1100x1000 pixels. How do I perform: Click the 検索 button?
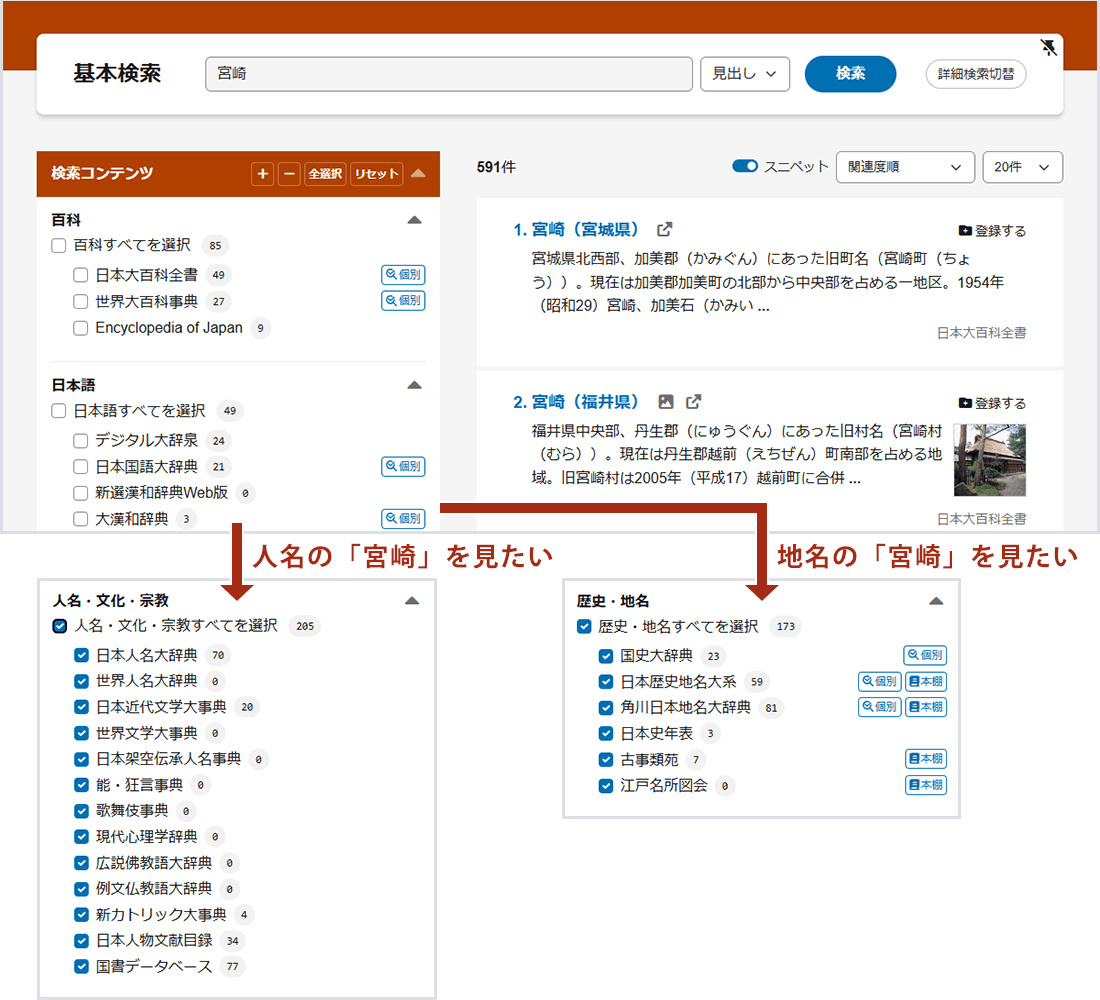(850, 74)
